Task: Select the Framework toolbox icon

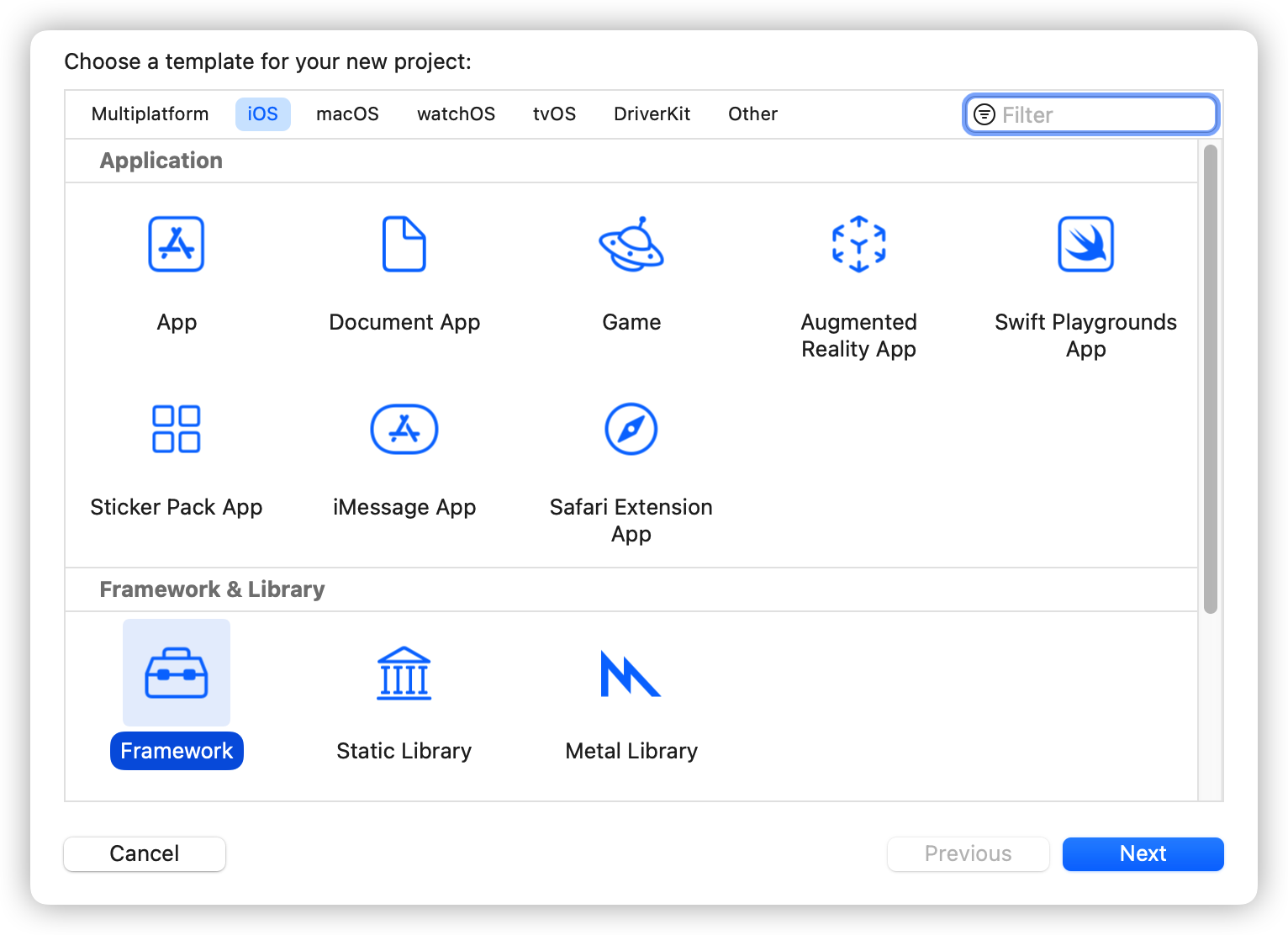Action: point(177,673)
